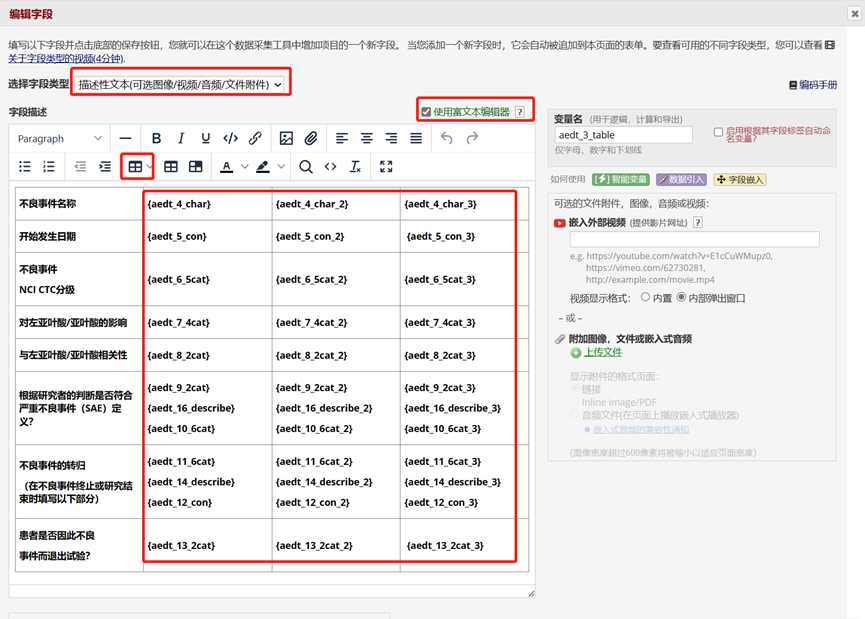
Task: Insert a hyperlink with the chain icon
Action: (x=255, y=138)
